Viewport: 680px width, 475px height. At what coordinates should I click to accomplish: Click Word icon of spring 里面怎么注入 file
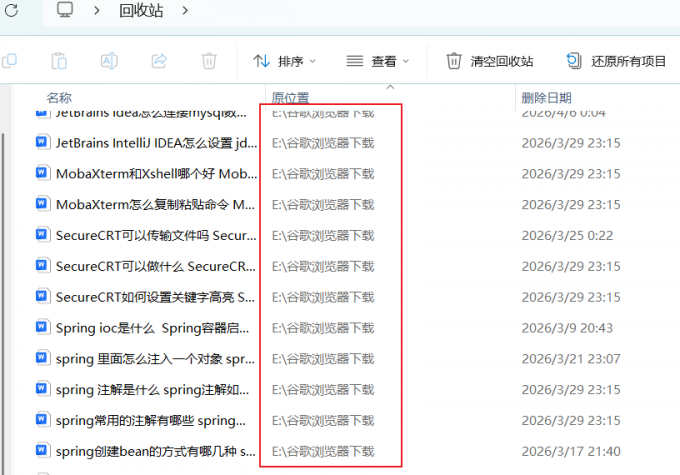pyautogui.click(x=42, y=358)
